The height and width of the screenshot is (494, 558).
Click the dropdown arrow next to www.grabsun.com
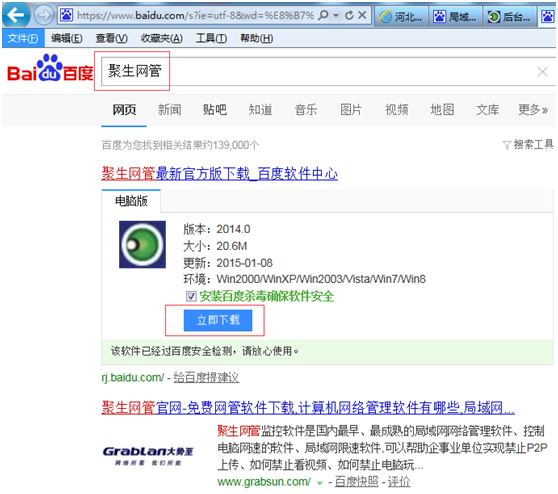[x=320, y=483]
